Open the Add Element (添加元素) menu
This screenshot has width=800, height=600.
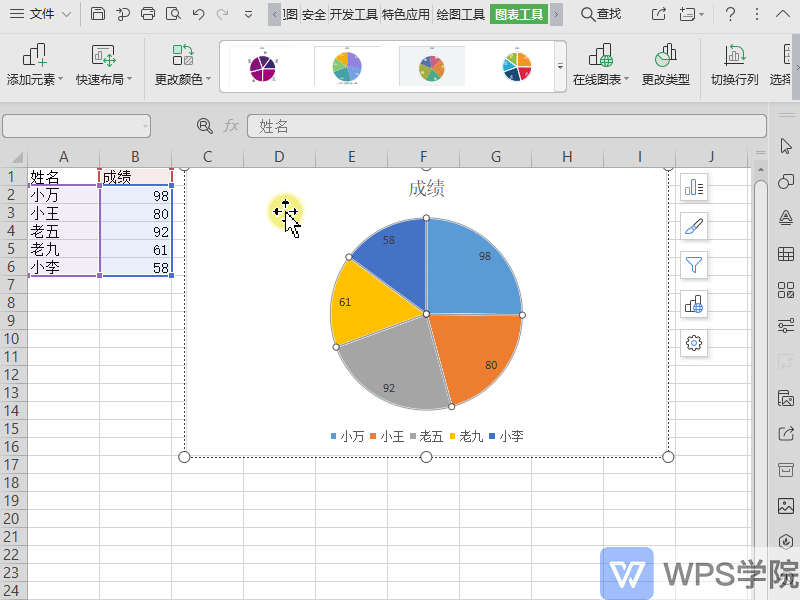coord(35,65)
